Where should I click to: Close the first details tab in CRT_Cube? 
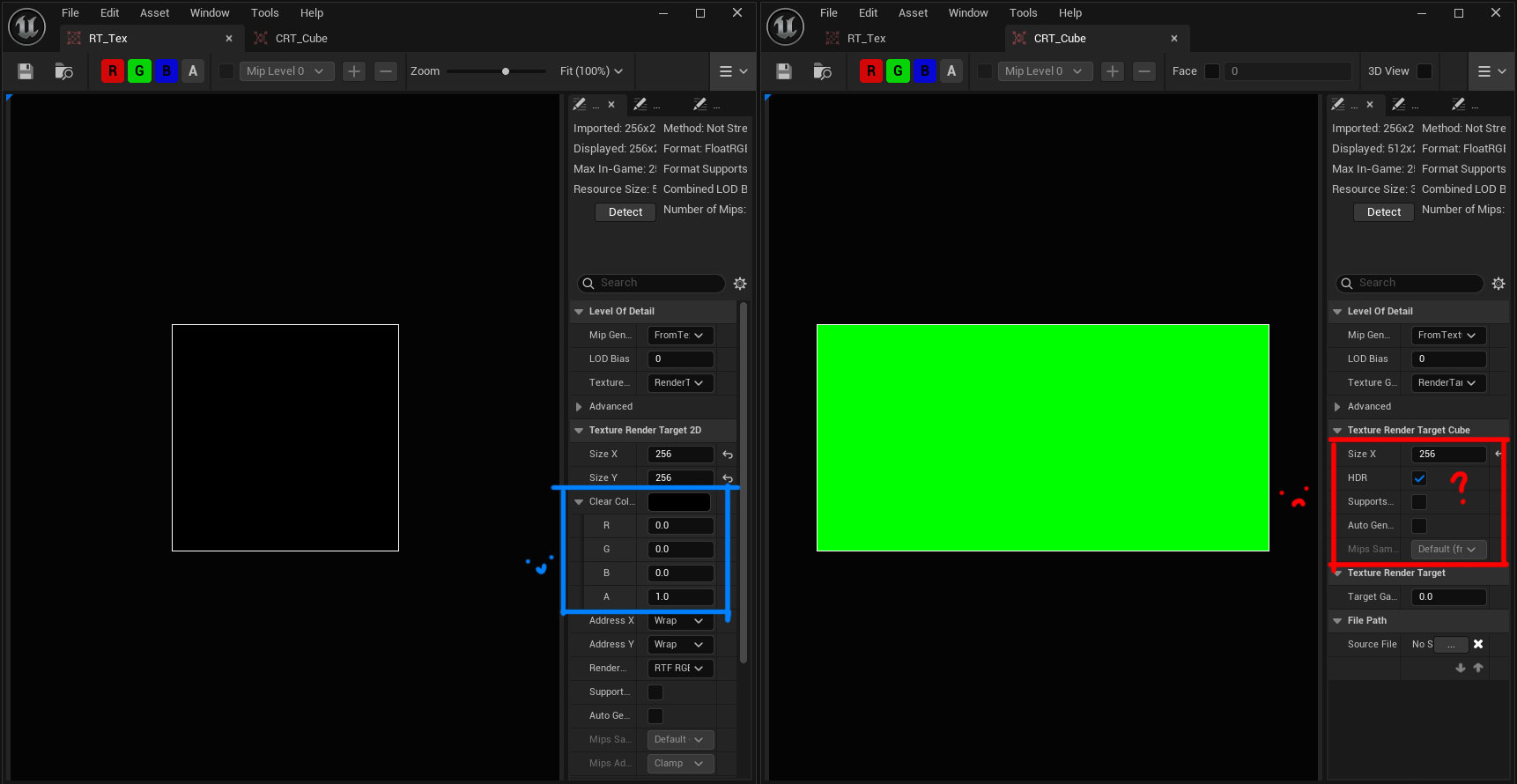(1370, 105)
